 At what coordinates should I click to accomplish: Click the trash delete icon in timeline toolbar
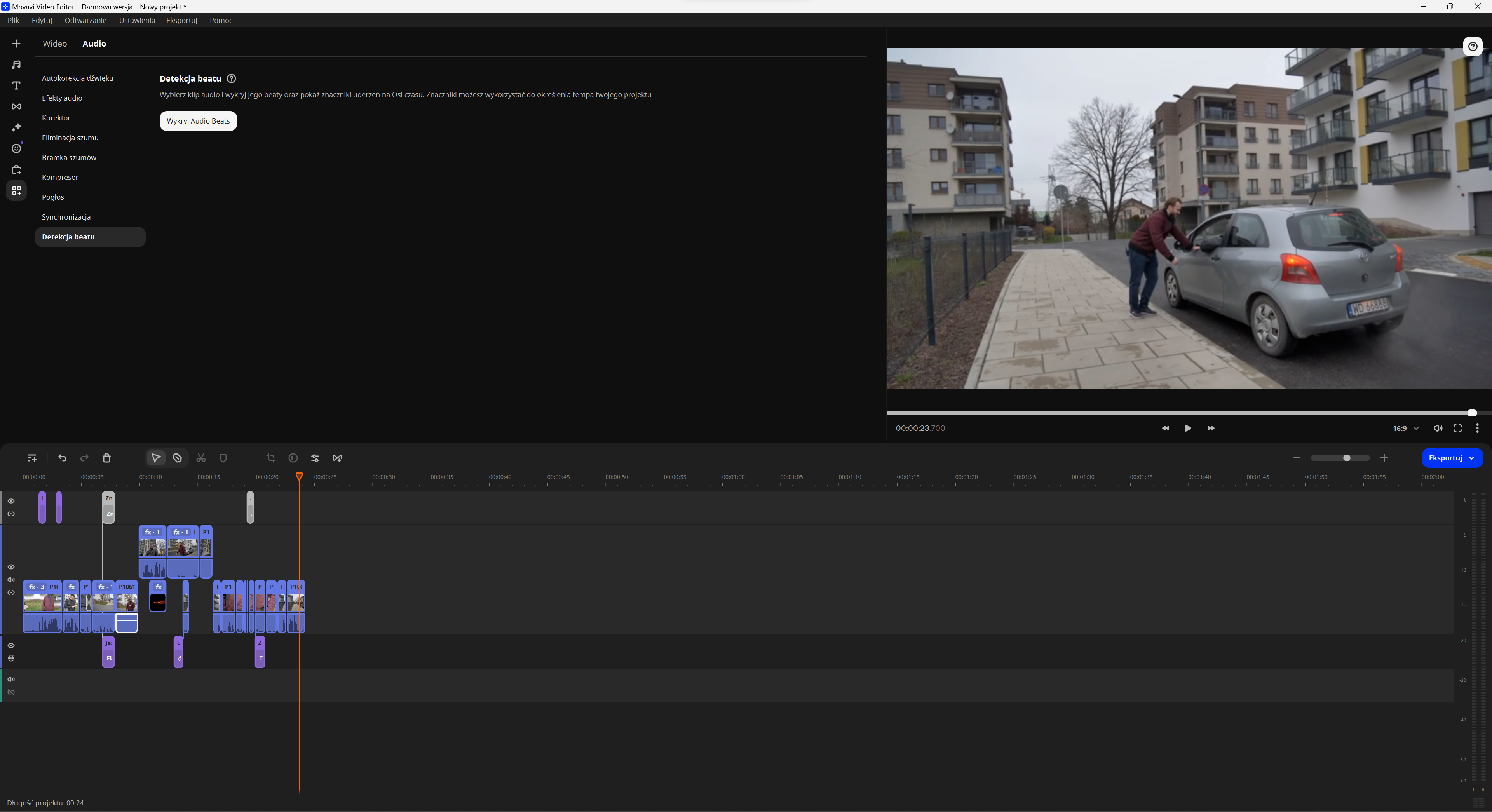tap(106, 458)
